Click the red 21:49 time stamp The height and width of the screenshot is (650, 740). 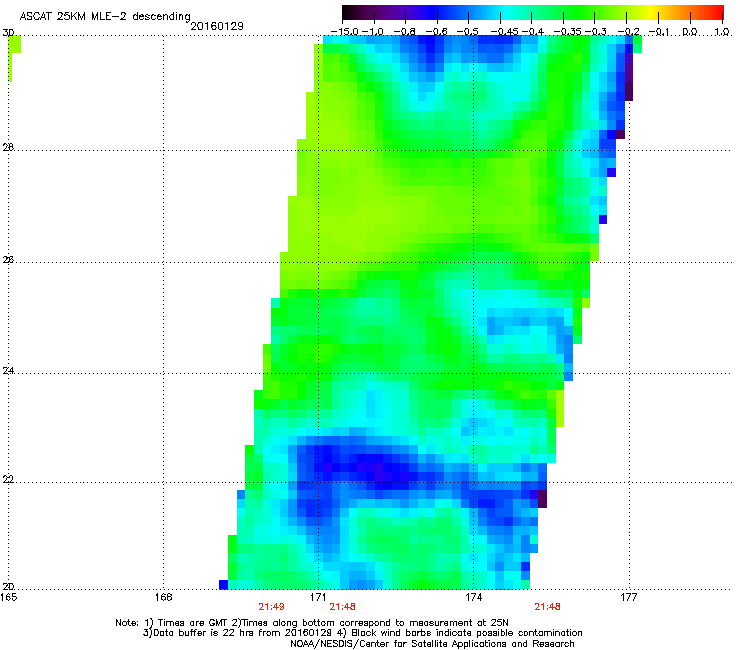(271, 607)
